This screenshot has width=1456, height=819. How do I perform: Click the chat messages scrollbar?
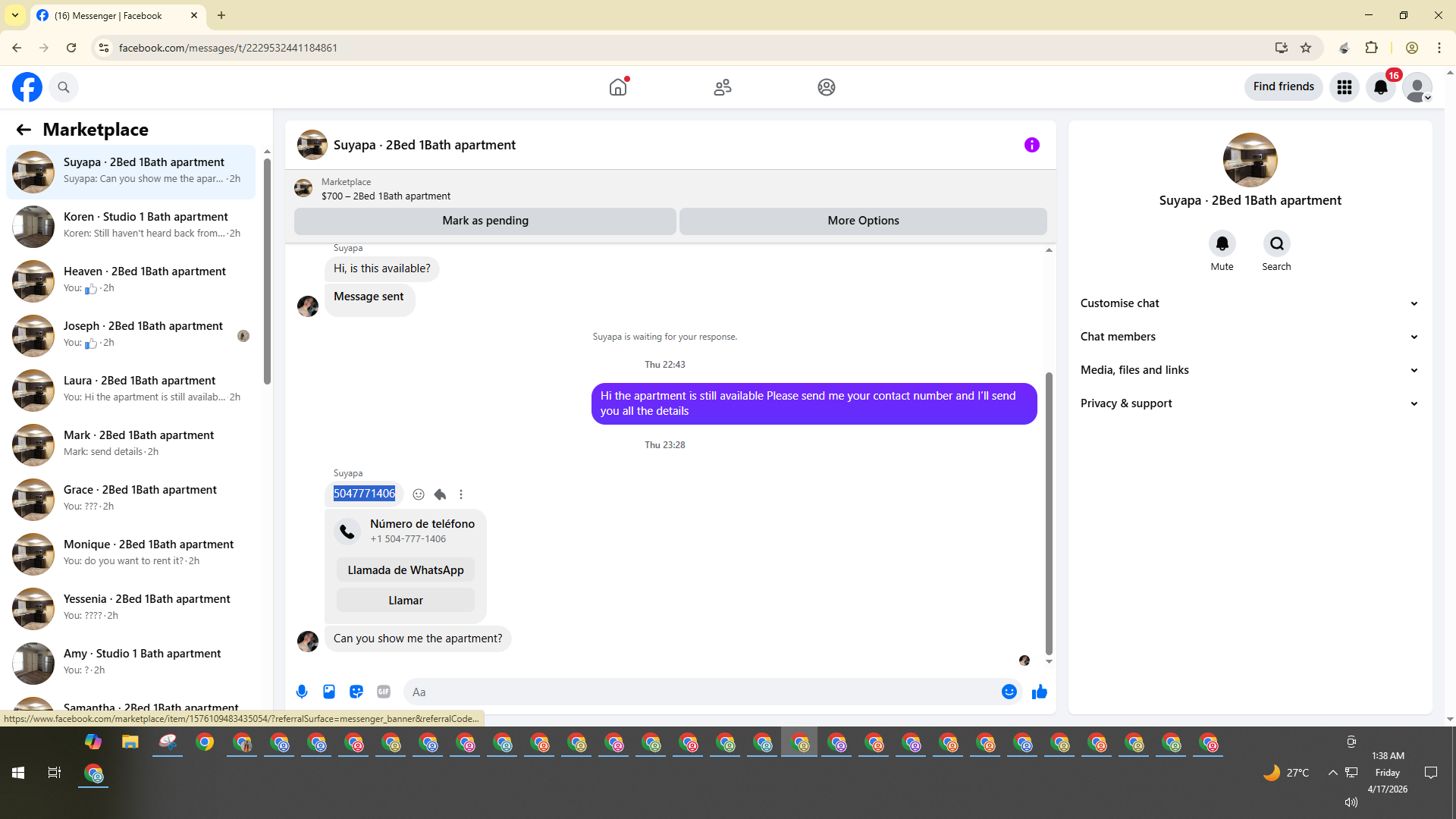tap(1049, 513)
